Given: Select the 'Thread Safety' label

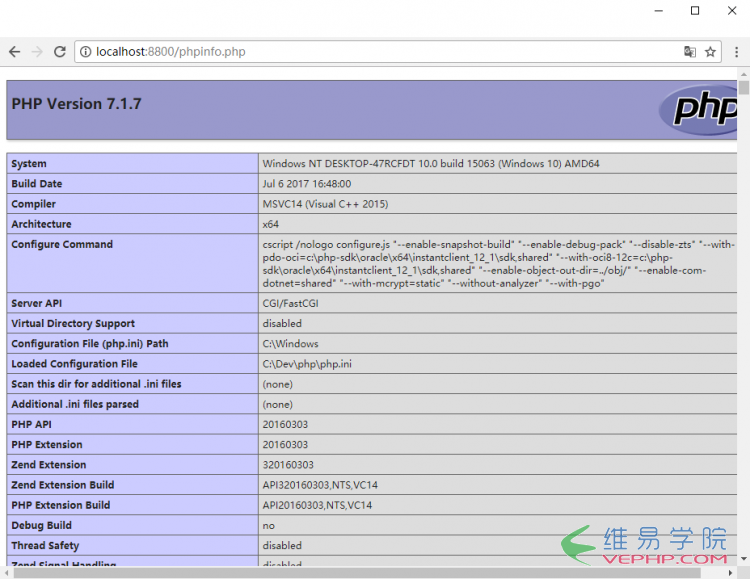Looking at the screenshot, I should pyautogui.click(x=45, y=546).
